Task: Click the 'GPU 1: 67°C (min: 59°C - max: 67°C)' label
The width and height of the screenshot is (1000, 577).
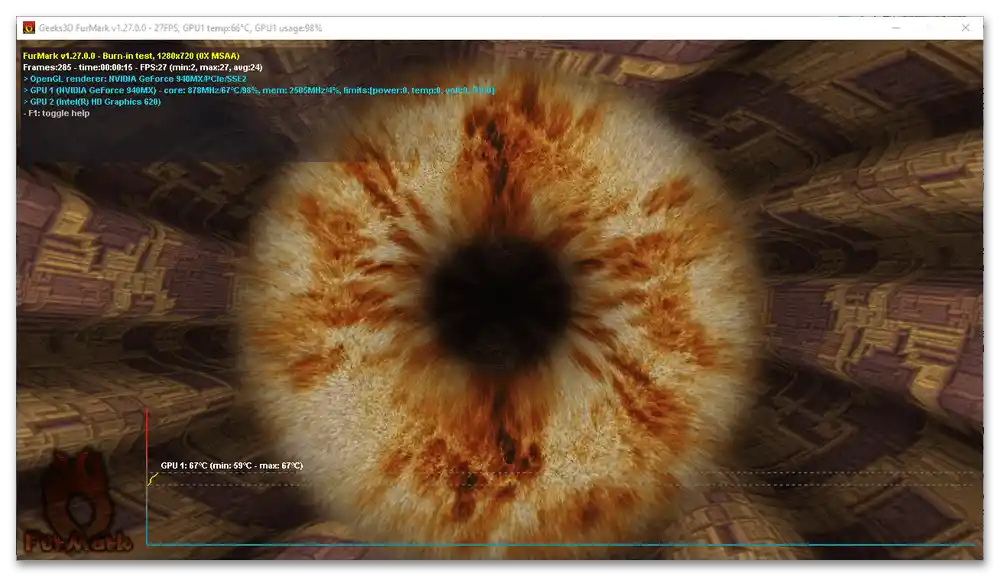Action: click(x=232, y=465)
